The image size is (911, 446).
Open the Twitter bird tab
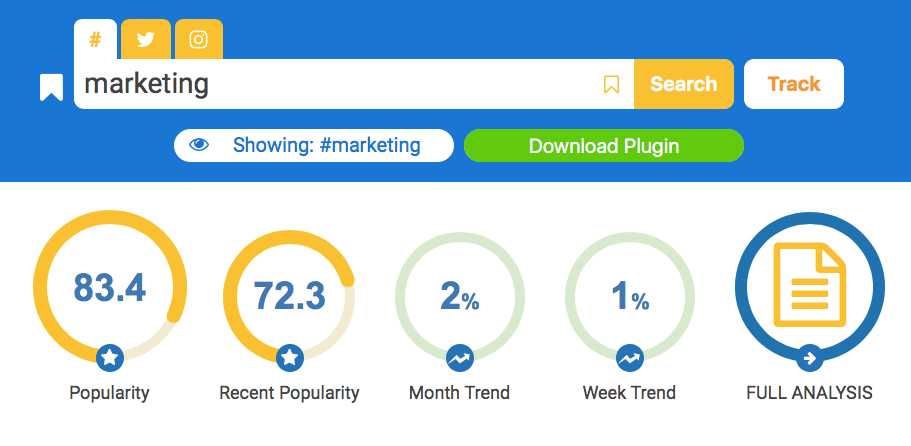(x=146, y=39)
